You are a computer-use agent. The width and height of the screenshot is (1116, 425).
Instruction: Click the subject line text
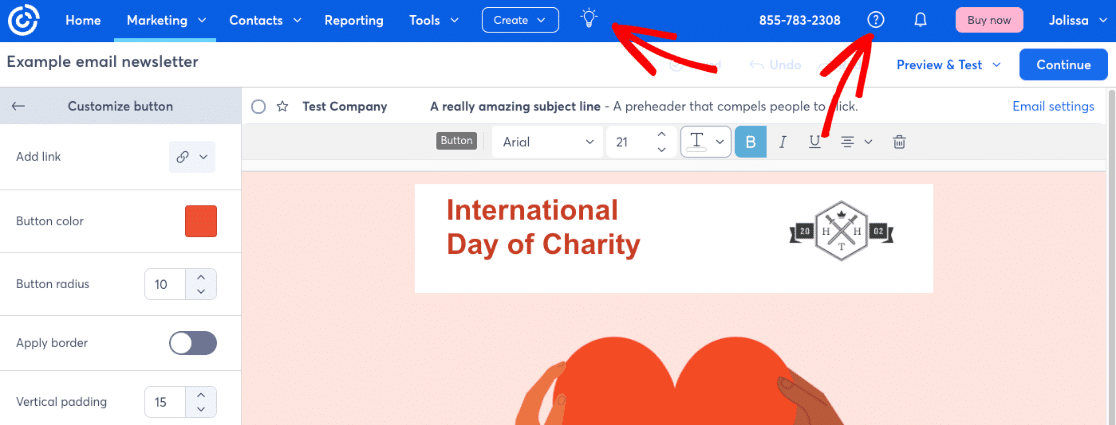[x=515, y=107]
